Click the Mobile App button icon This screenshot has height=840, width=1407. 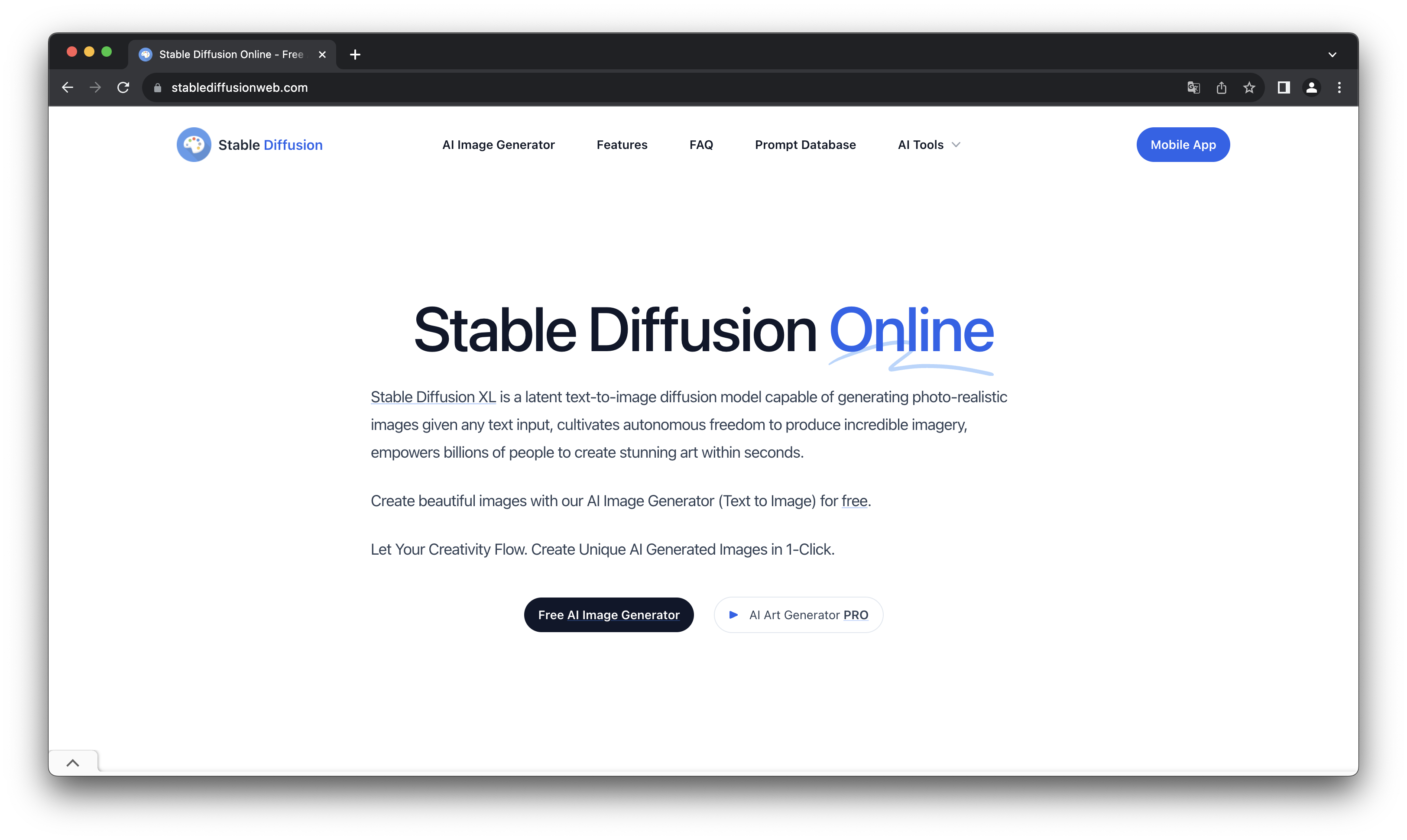coord(1183,144)
